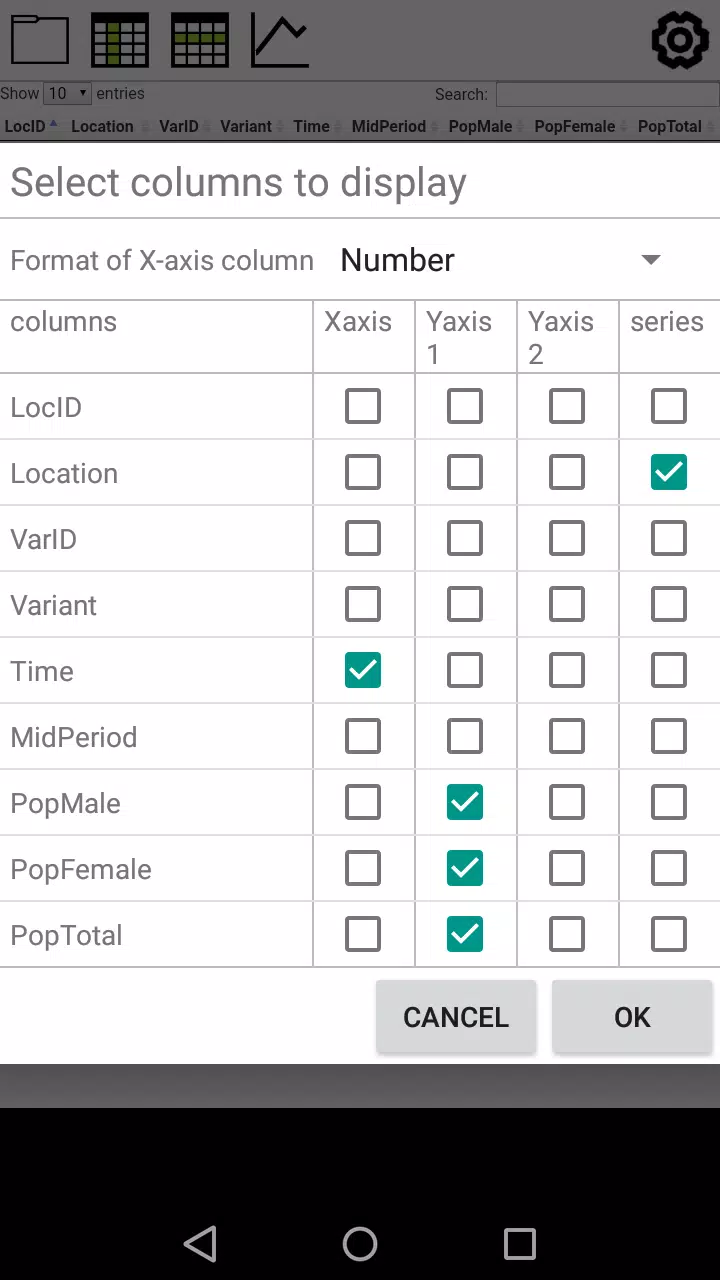720x1280 pixels.
Task: Open the Show entries count dropdown
Action: point(67,93)
